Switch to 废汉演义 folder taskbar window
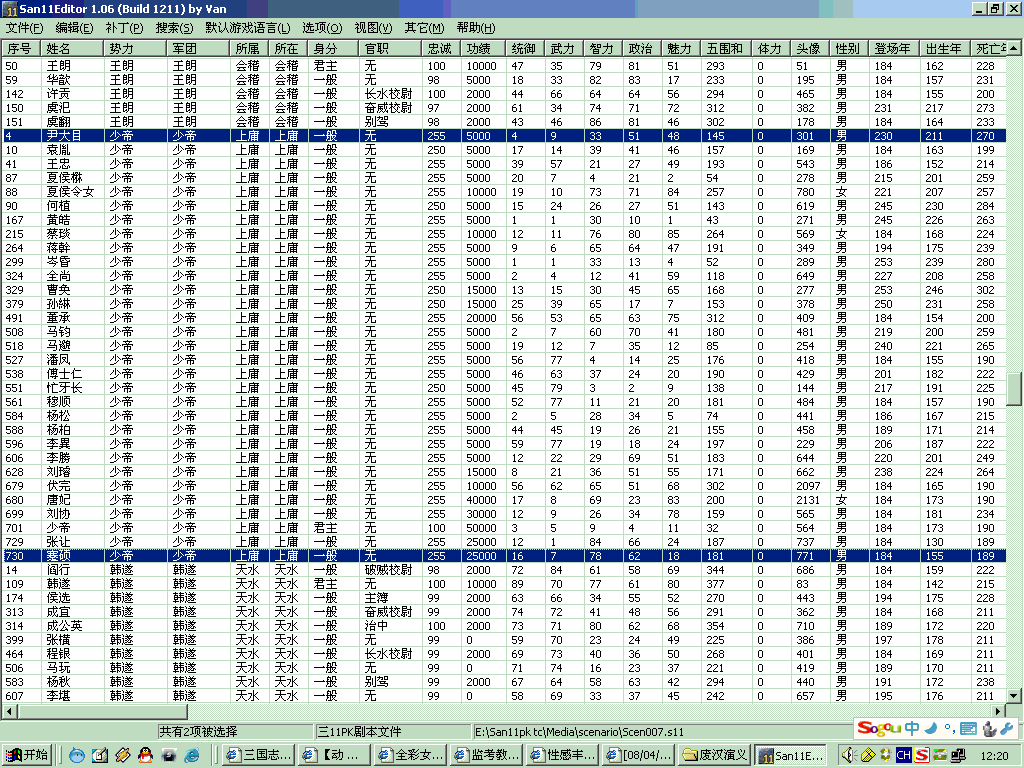1024x768 pixels. click(714, 755)
